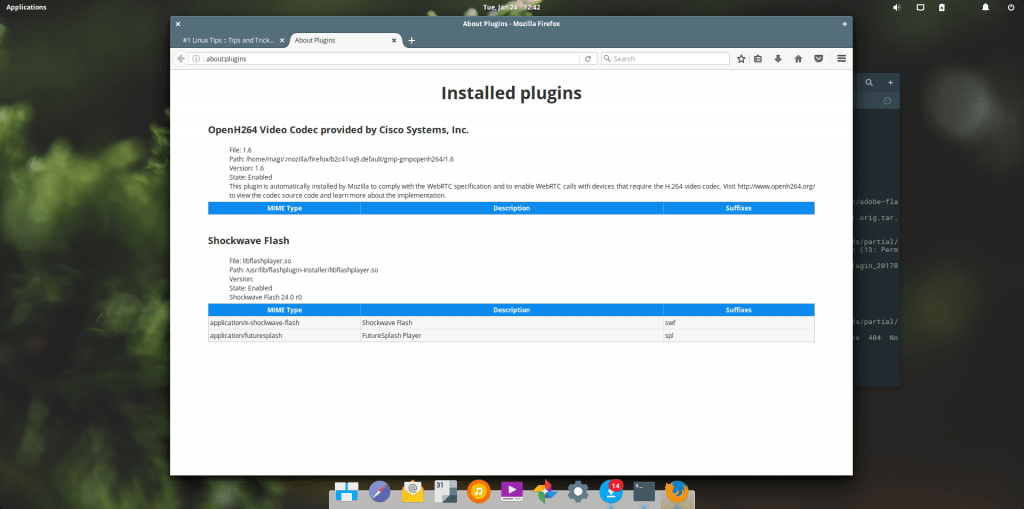Show site identity info icon
The width and height of the screenshot is (1024, 509).
tap(197, 59)
